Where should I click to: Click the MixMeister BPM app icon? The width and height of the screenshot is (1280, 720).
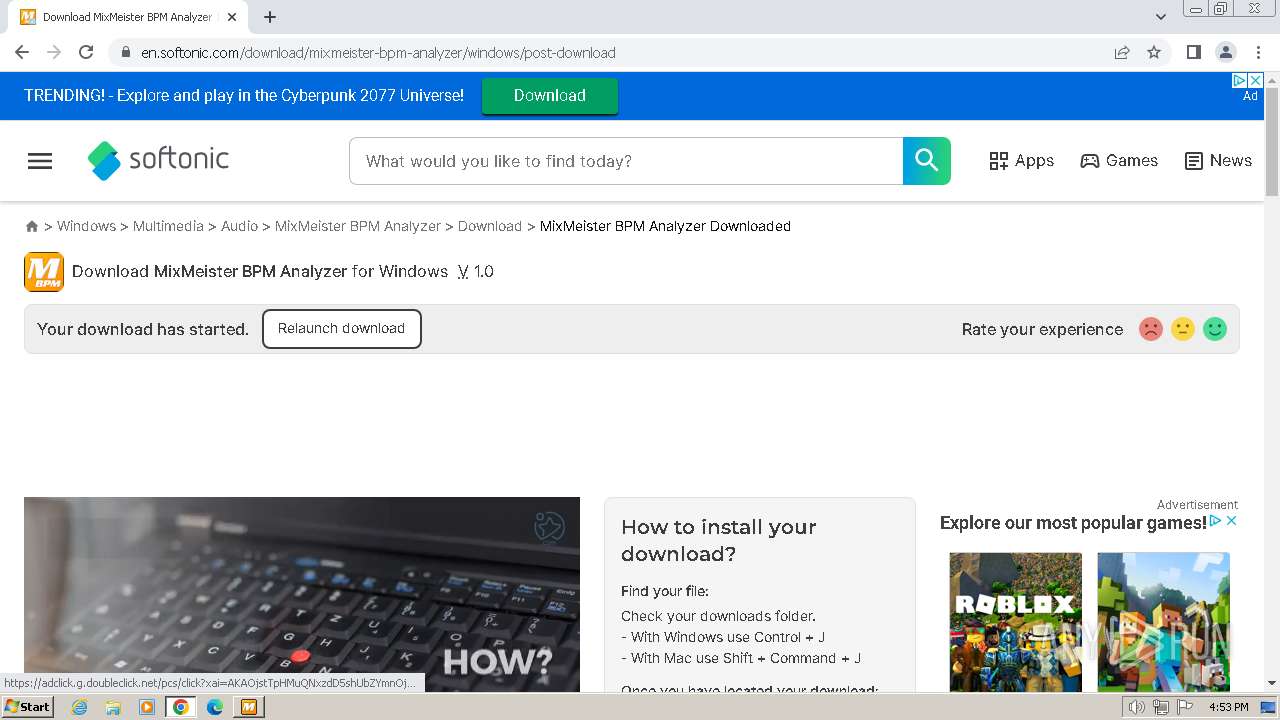pyautogui.click(x=44, y=272)
